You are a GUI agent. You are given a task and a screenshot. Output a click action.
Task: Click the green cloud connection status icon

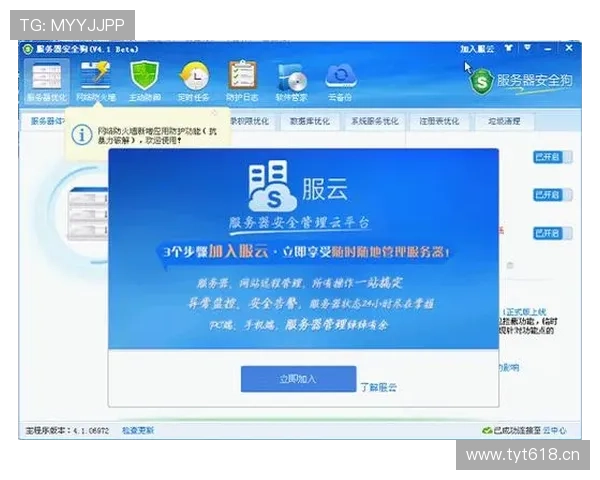(487, 431)
